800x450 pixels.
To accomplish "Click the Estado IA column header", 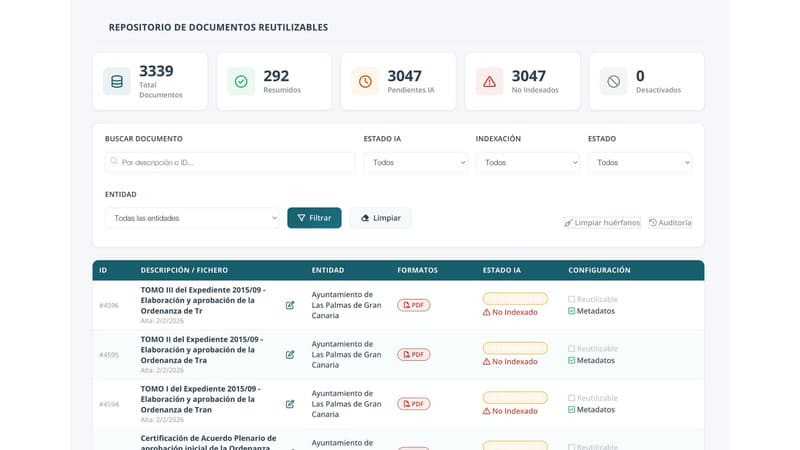I will pos(502,270).
